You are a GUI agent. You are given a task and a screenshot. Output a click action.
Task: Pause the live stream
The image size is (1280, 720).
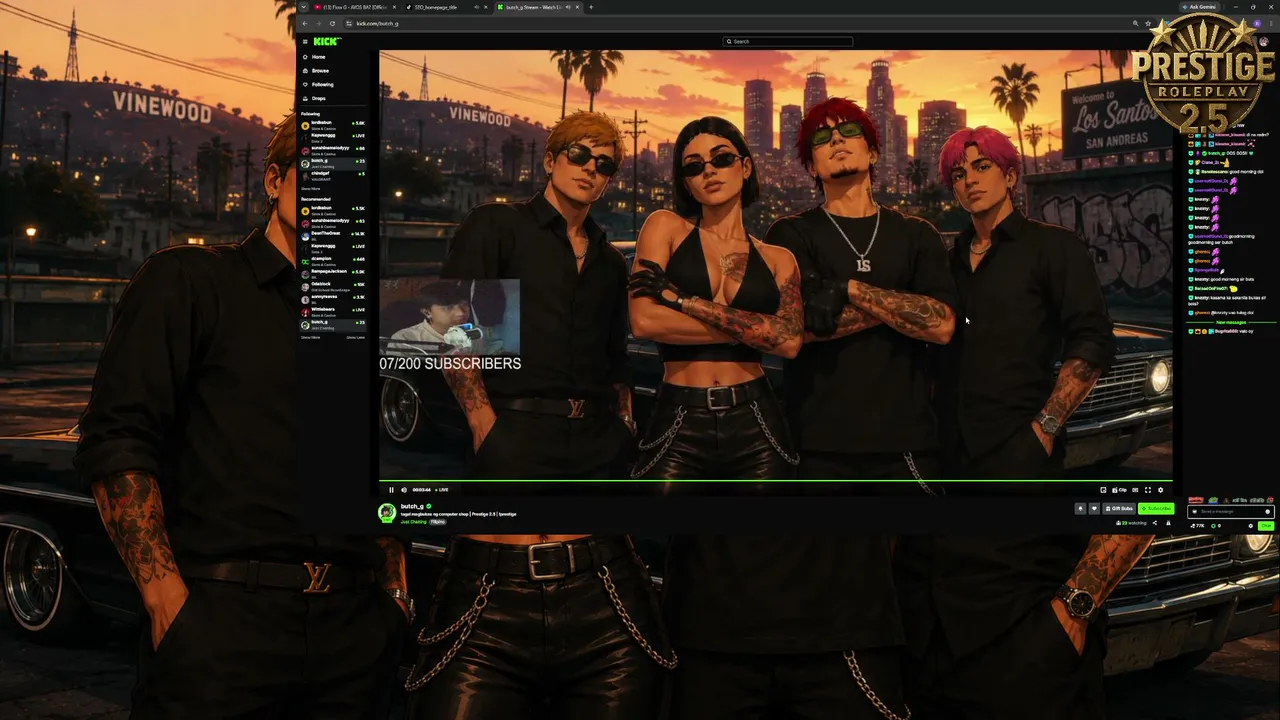coord(391,490)
